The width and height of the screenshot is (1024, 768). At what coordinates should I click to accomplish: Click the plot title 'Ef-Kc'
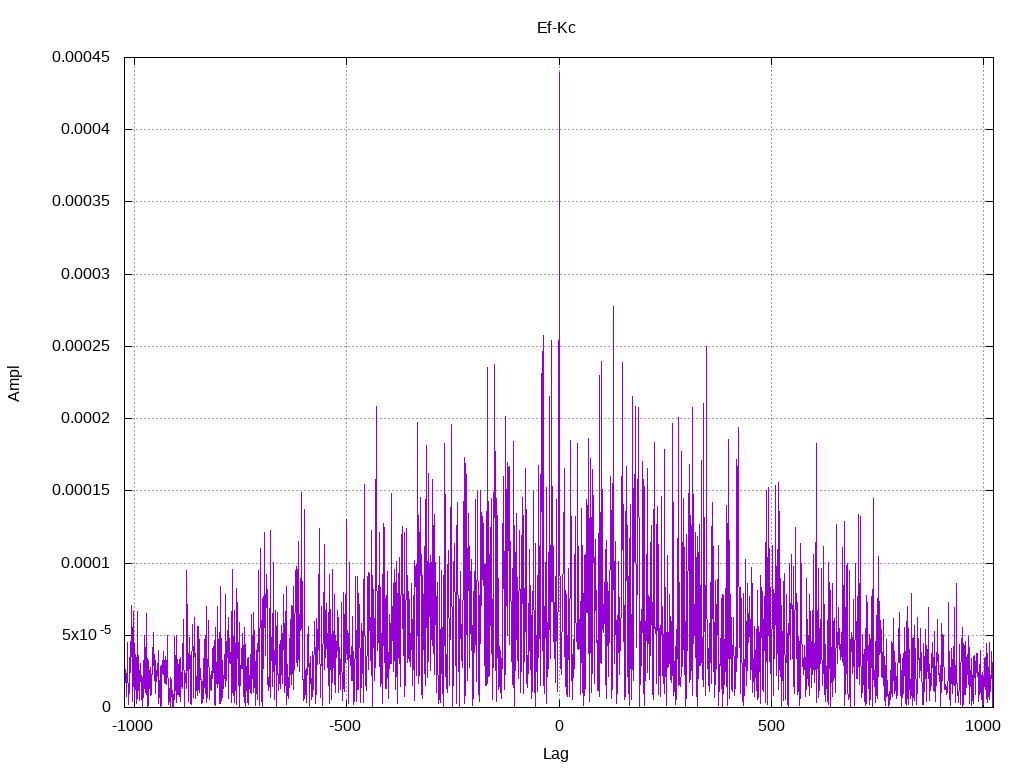pos(556,27)
